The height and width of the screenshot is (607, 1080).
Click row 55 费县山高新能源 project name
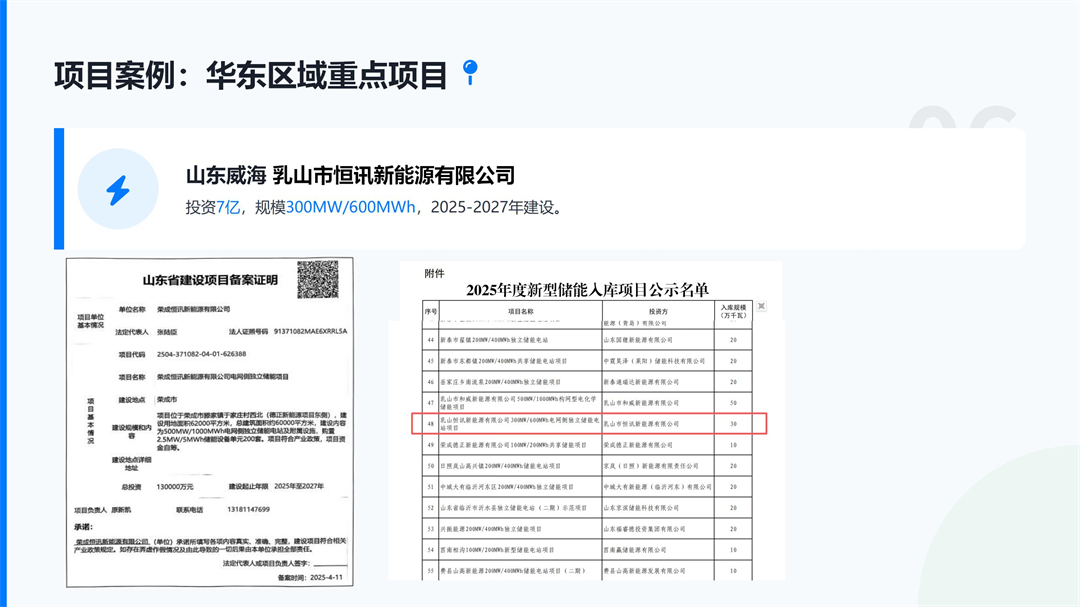513,570
